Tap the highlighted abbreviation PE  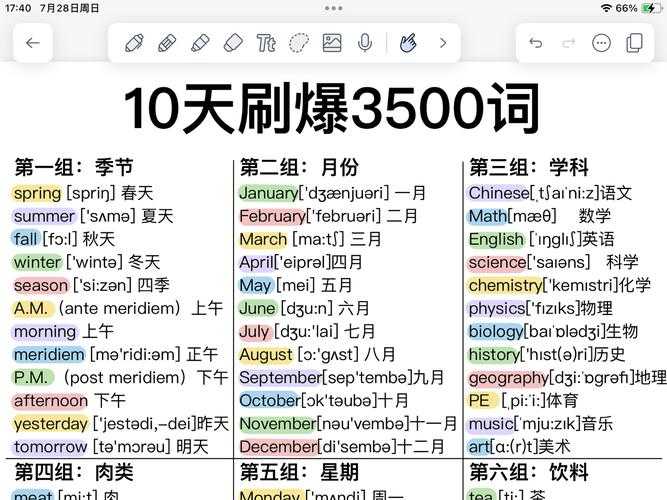click(480, 400)
